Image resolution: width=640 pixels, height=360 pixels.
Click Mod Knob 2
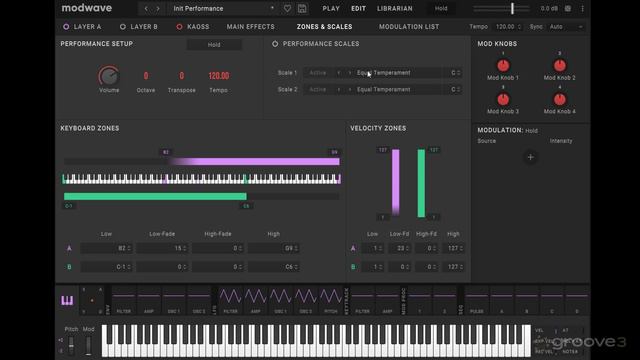(x=560, y=65)
